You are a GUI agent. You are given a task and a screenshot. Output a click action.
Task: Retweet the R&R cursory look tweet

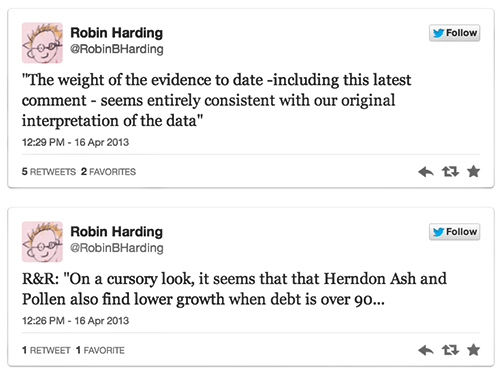pyautogui.click(x=450, y=350)
